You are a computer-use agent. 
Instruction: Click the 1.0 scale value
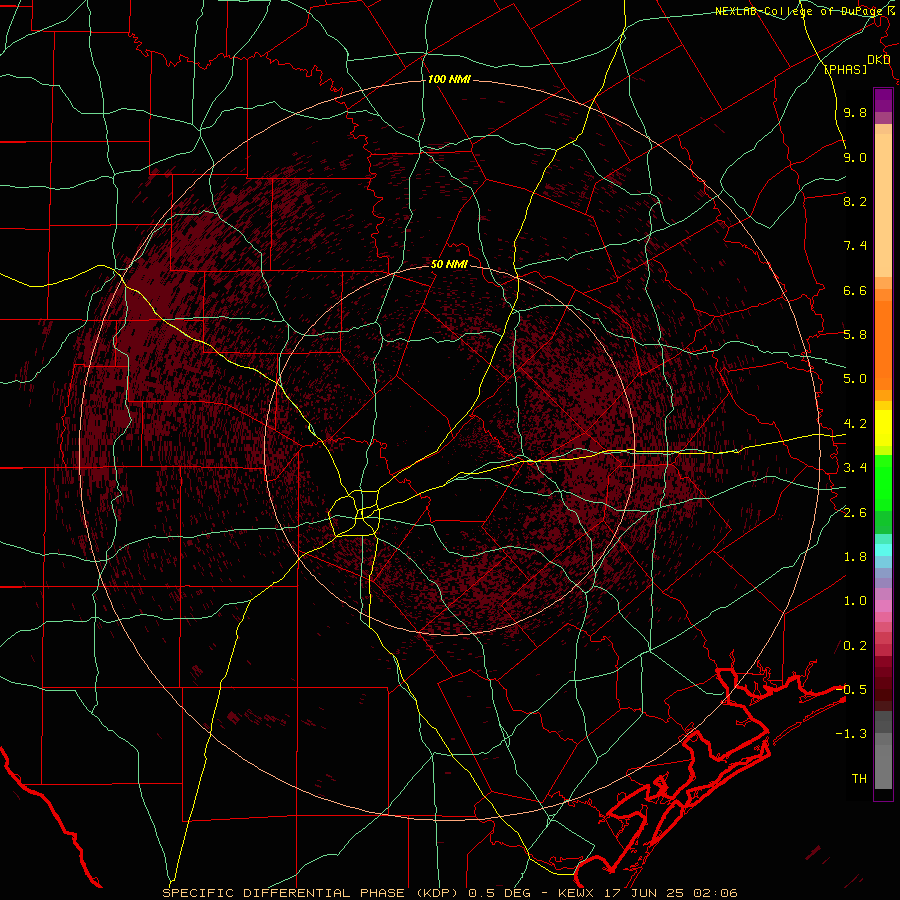coord(855,601)
